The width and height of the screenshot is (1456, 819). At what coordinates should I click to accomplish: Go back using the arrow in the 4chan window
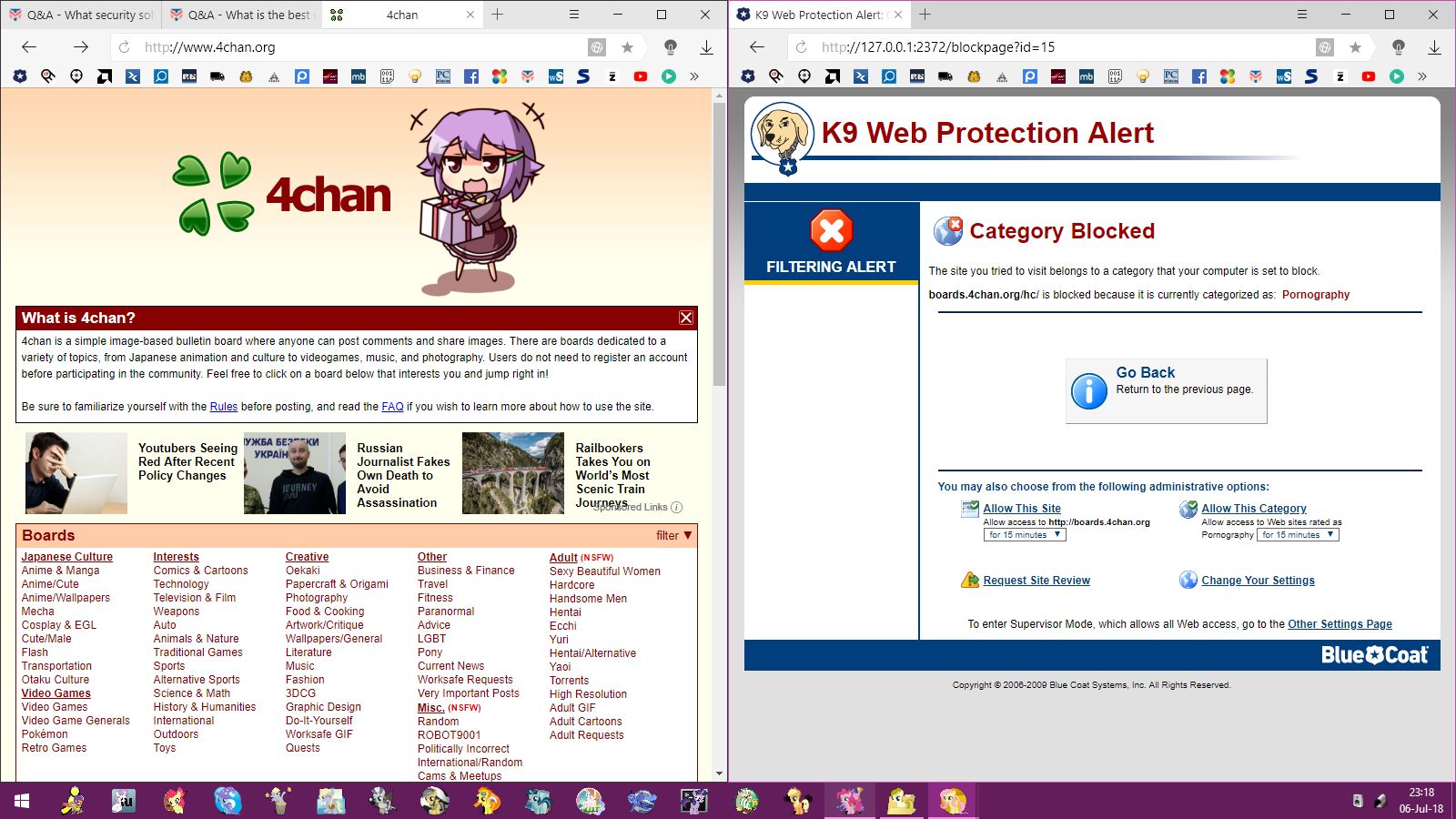pyautogui.click(x=29, y=47)
